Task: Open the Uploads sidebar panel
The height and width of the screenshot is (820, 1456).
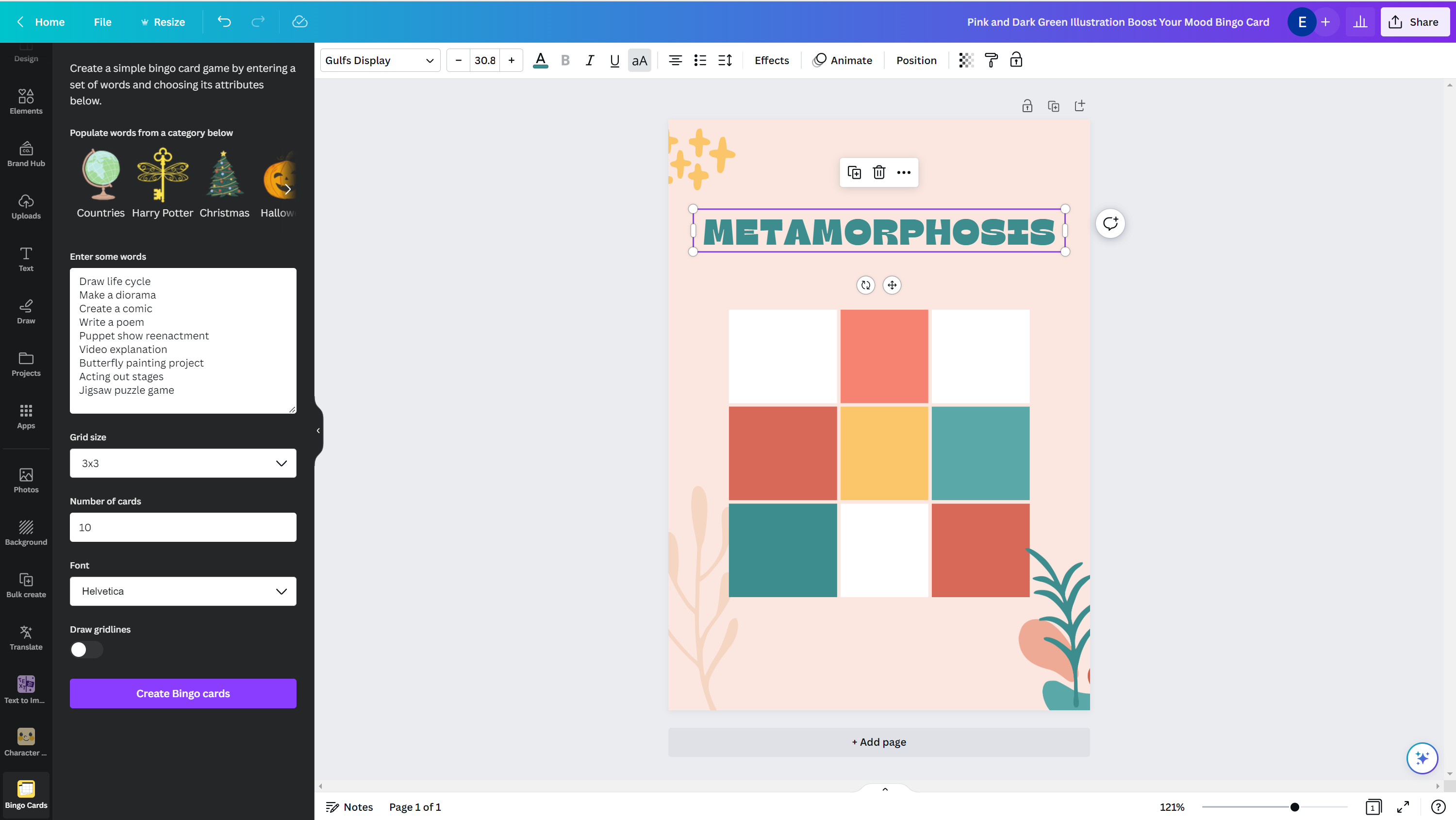Action: pyautogui.click(x=26, y=206)
